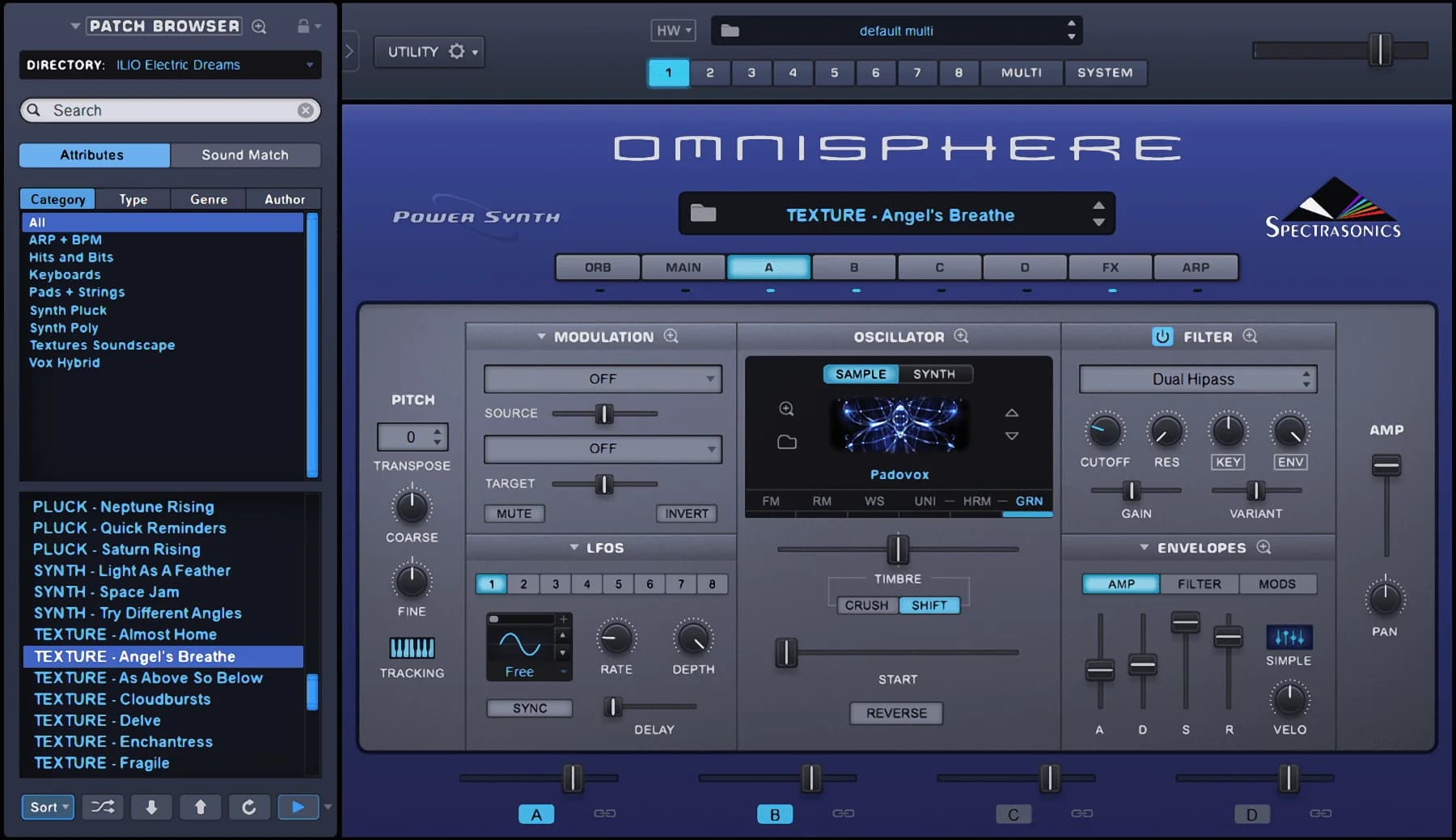Click the magnifier to zoom the oscillator view
This screenshot has width=1456, height=840.
pyautogui.click(x=961, y=336)
